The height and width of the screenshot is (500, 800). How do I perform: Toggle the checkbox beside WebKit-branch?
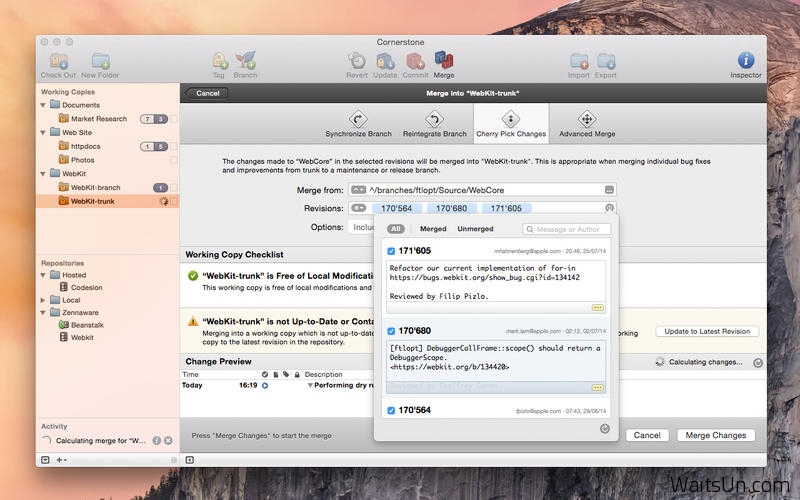pyautogui.click(x=173, y=188)
